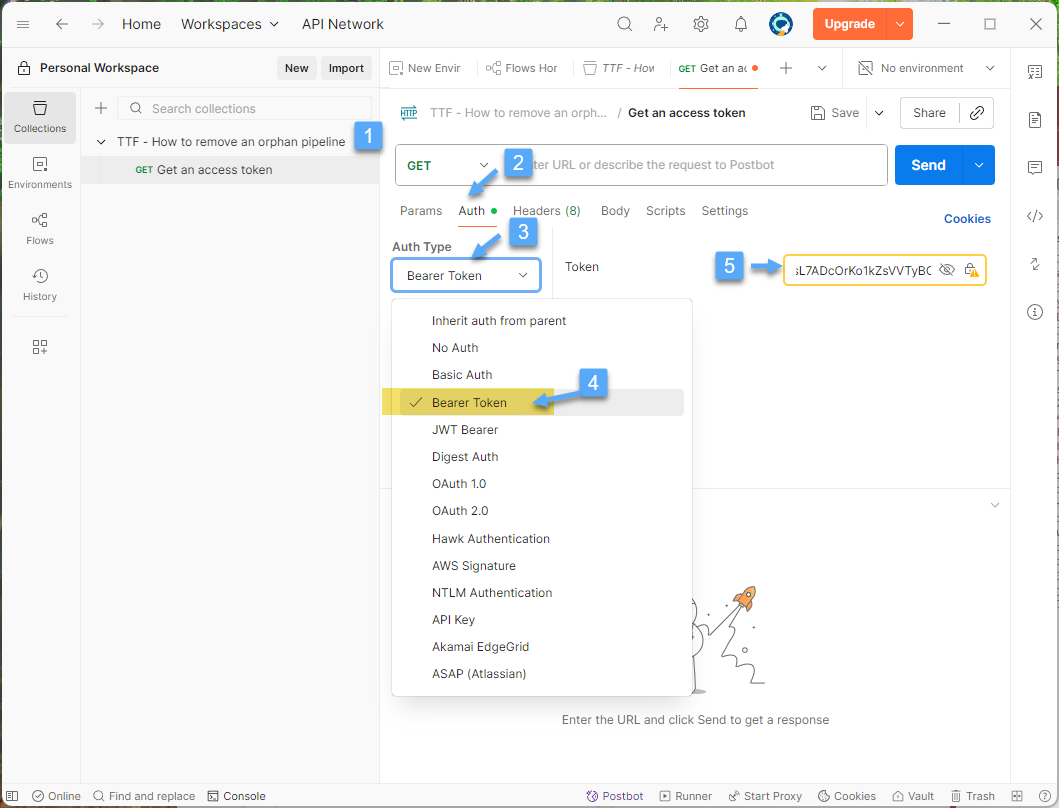Viewport: 1059px width, 808px height.
Task: Copy the request link icon next to Share
Action: pos(977,113)
